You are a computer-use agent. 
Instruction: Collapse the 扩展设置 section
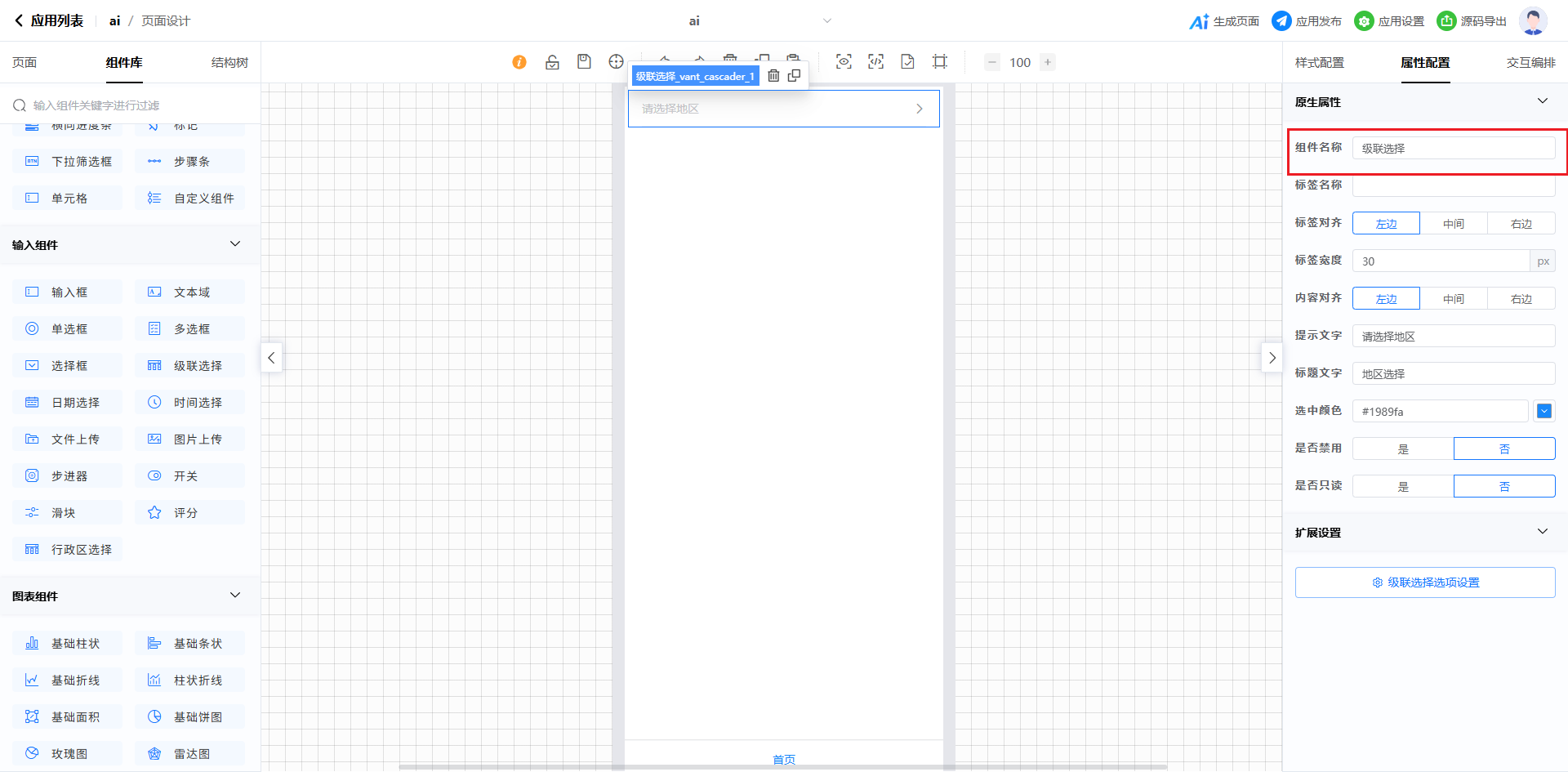pyautogui.click(x=1542, y=532)
